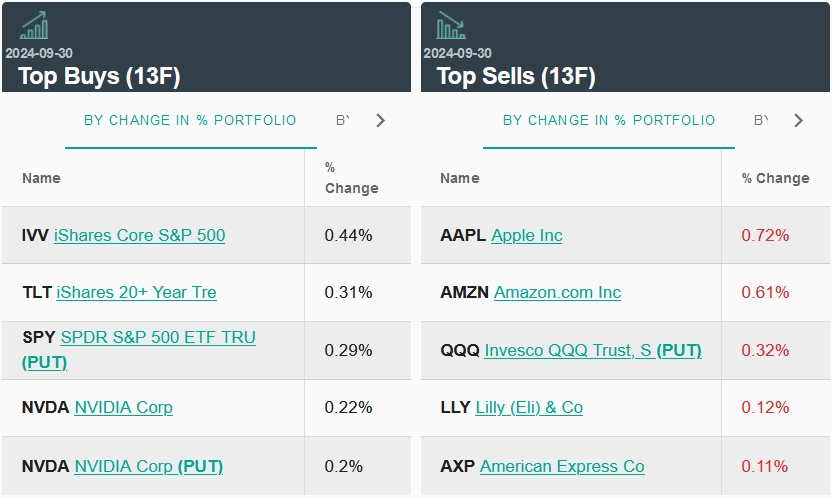Screen dimensions: 832x498
Task: Open the Apple Inc link
Action: [x=526, y=236]
